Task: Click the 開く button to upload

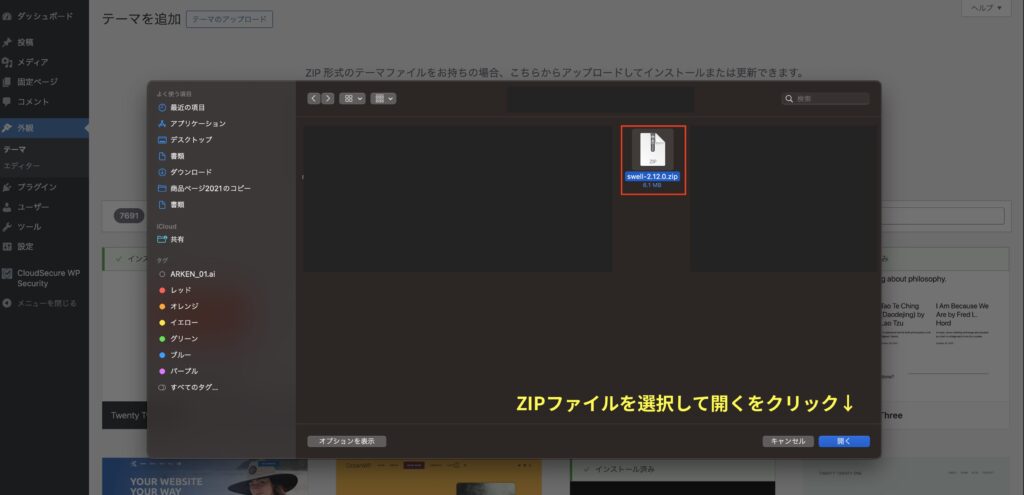Action: pyautogui.click(x=843, y=441)
